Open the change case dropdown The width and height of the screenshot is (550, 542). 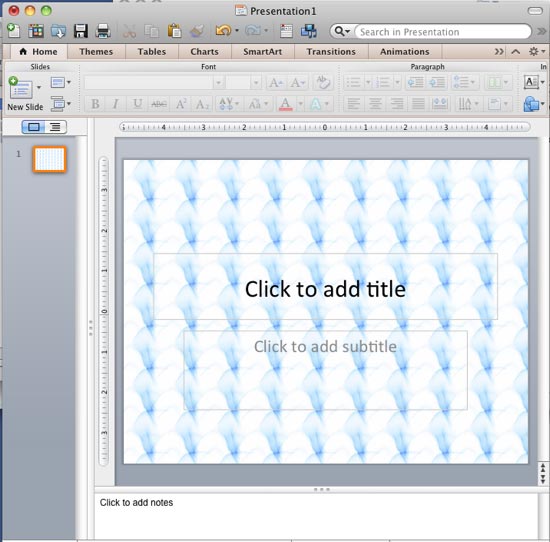(258, 104)
